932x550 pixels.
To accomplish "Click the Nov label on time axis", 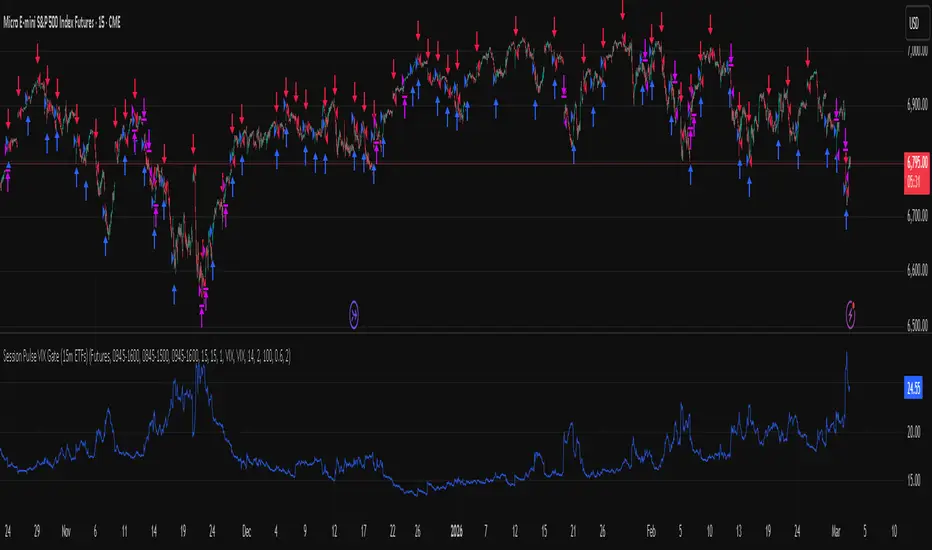I will [x=66, y=532].
